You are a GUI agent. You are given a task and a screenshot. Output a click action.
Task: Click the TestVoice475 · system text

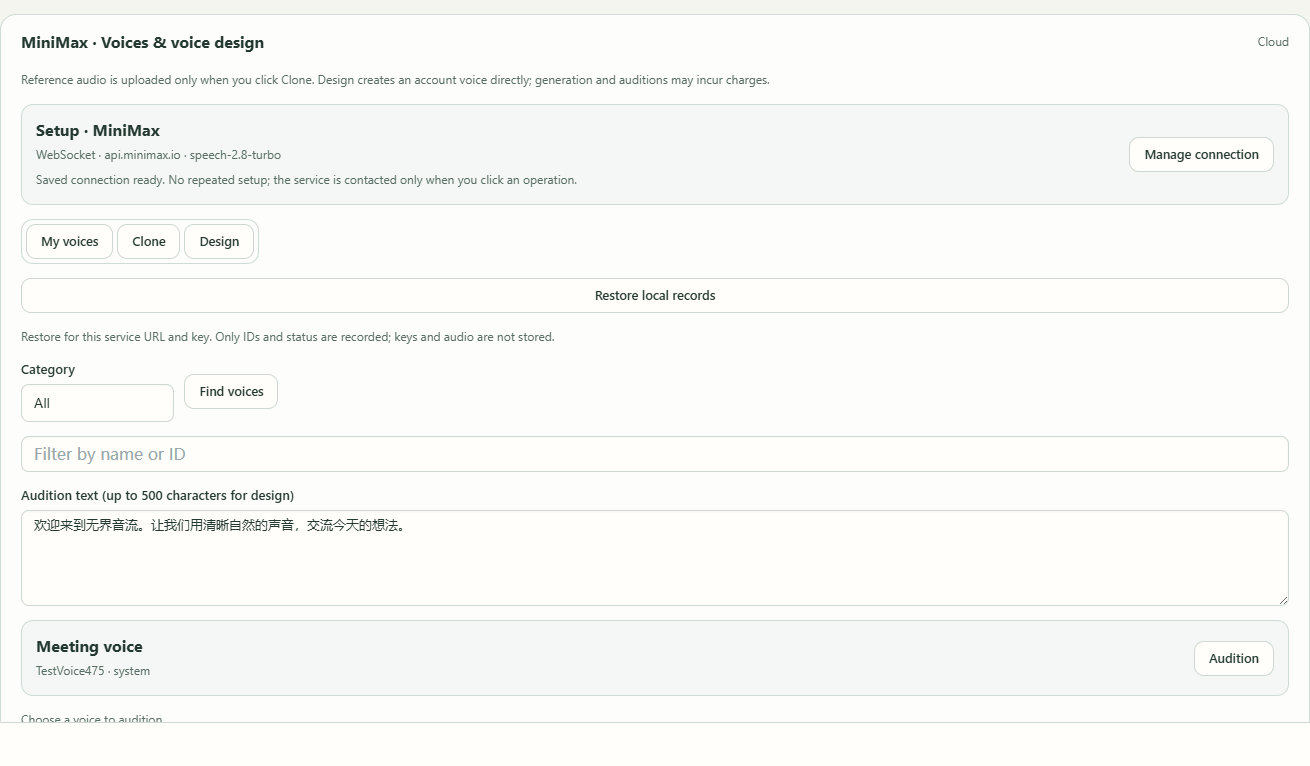tap(93, 671)
